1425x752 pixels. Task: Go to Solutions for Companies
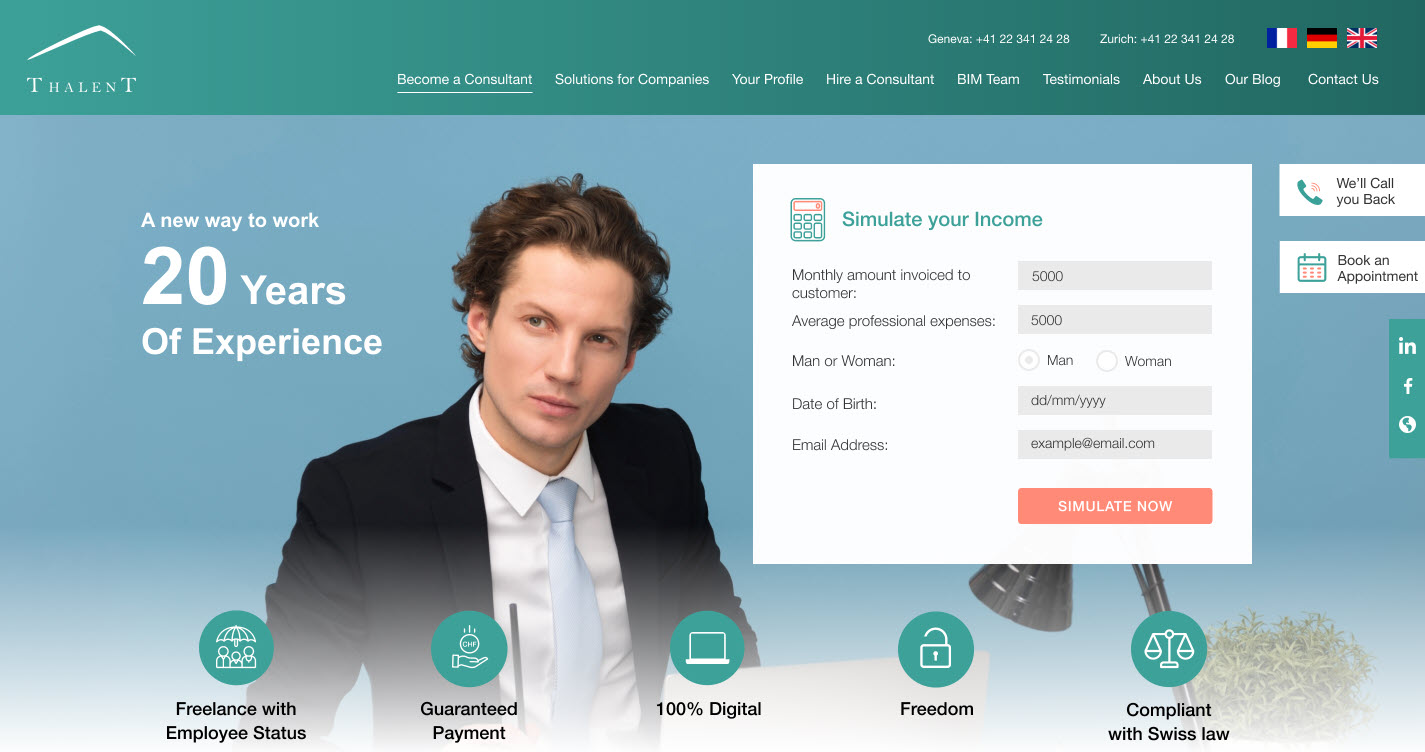(x=632, y=79)
